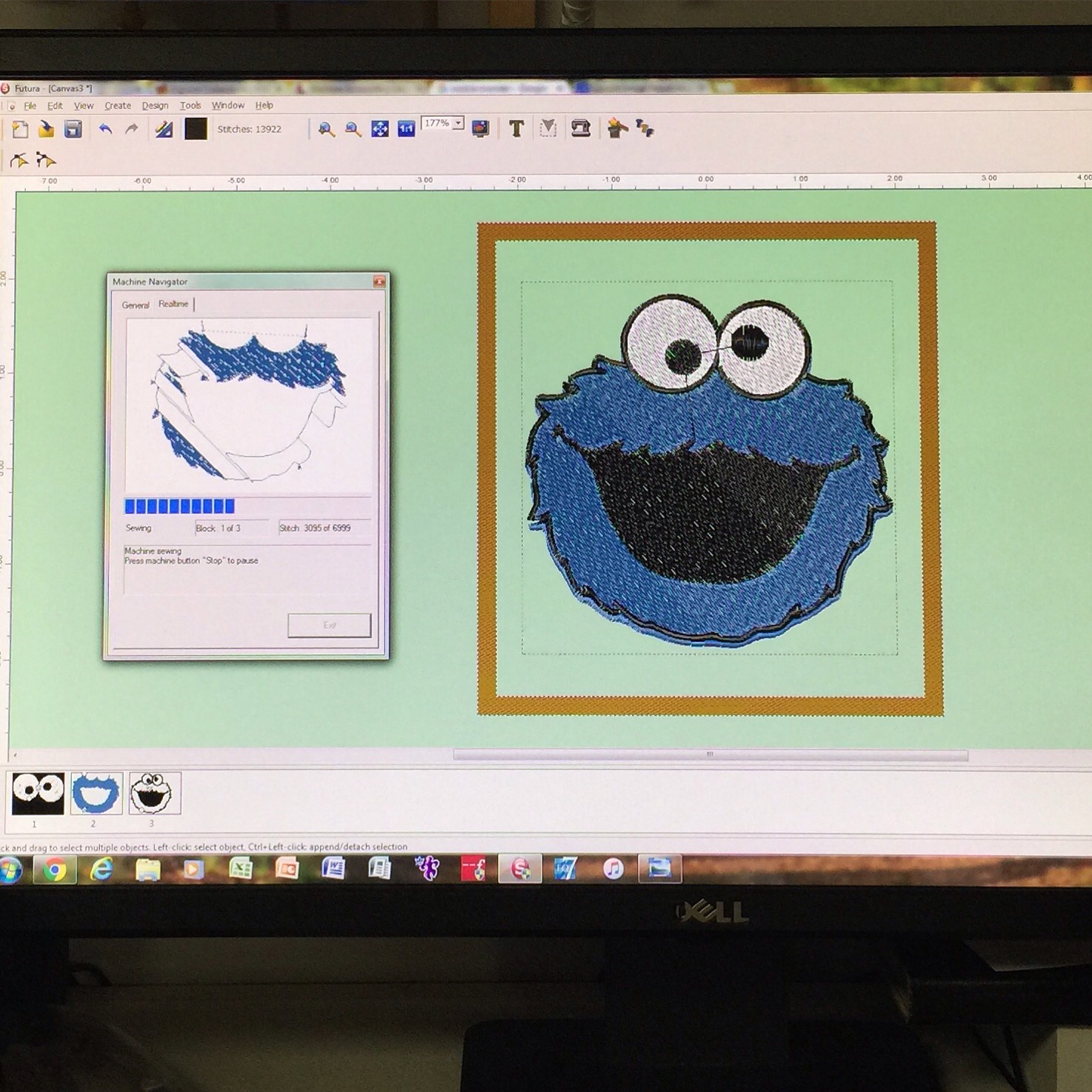The height and width of the screenshot is (1092, 1092).
Task: Close the Machine Navigator dialog
Action: click(379, 282)
